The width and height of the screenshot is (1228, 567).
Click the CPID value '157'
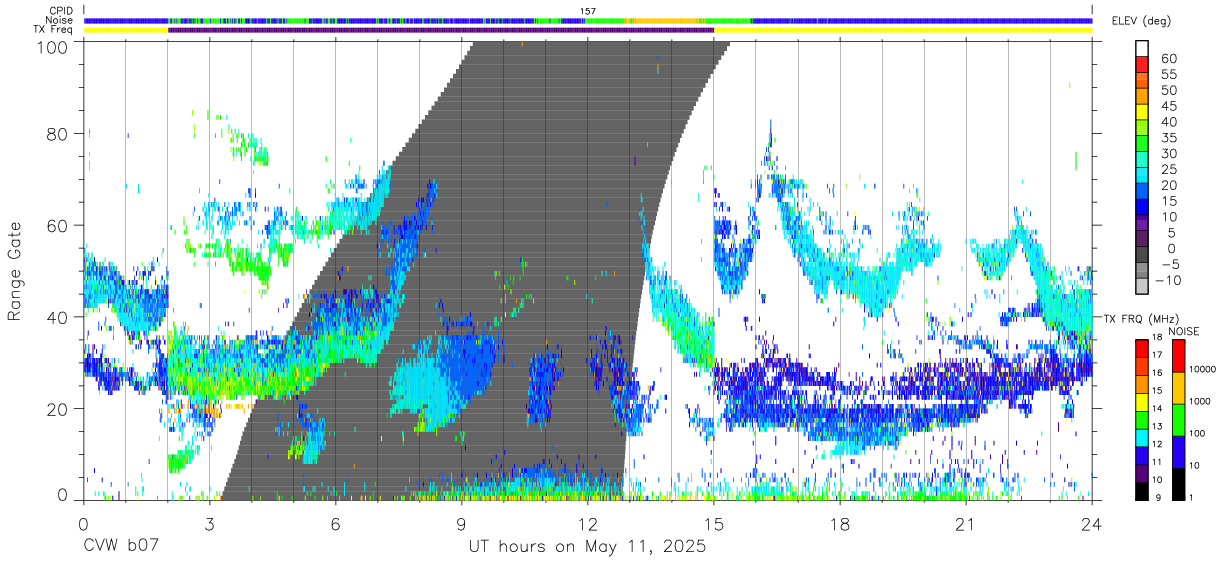coord(588,11)
